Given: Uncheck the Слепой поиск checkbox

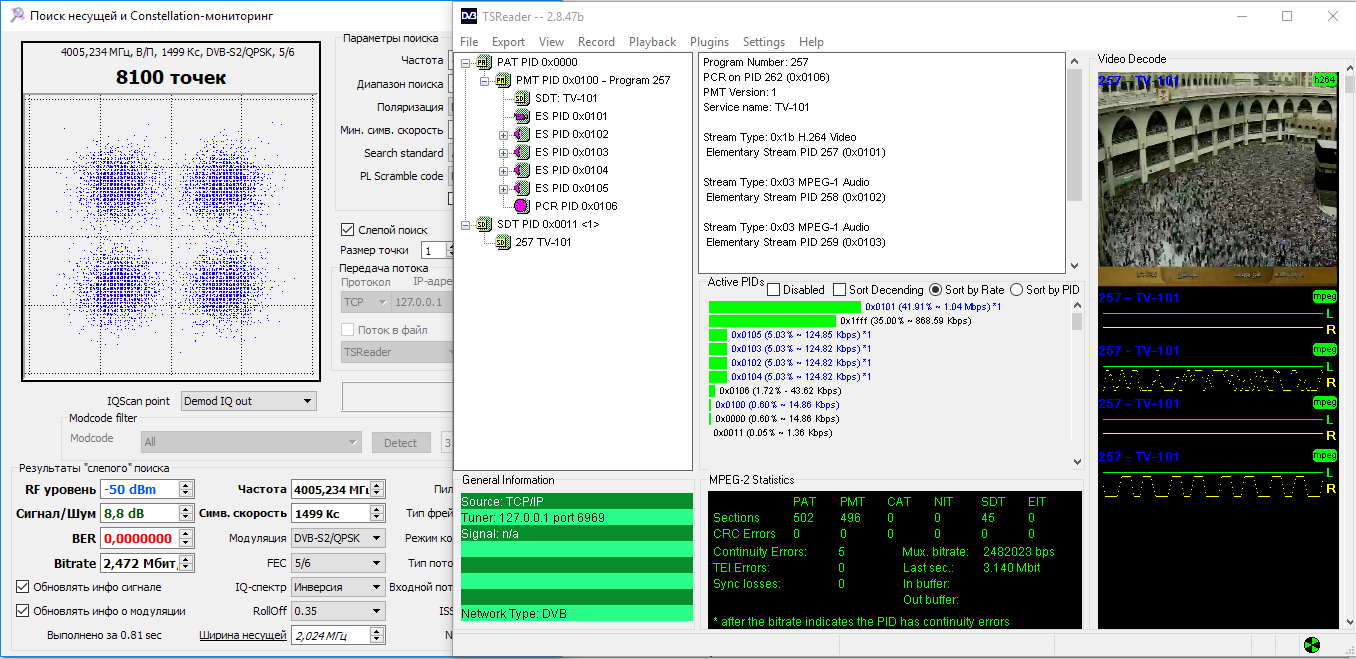Looking at the screenshot, I should [348, 229].
